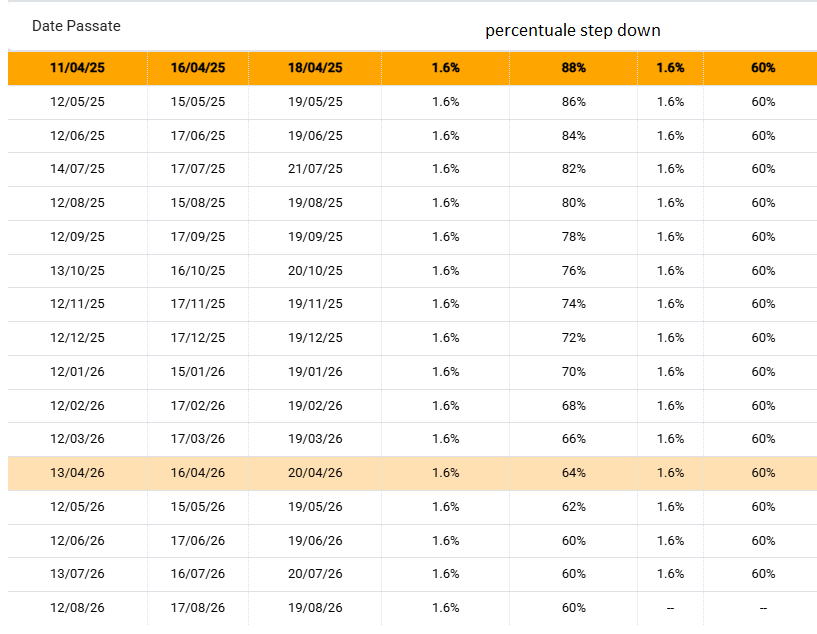The height and width of the screenshot is (634, 817).
Task: Select the 70% percentage value
Action: [574, 371]
